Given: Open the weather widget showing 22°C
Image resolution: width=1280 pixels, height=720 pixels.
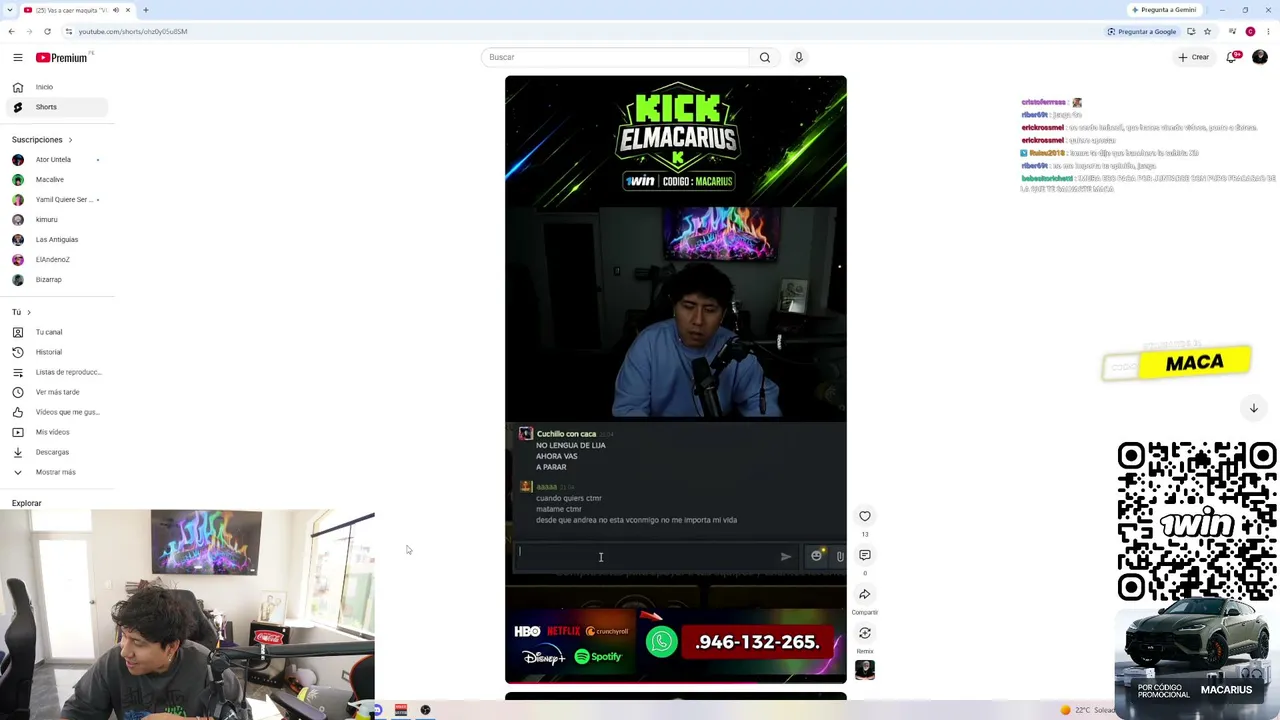Looking at the screenshot, I should click(1088, 710).
